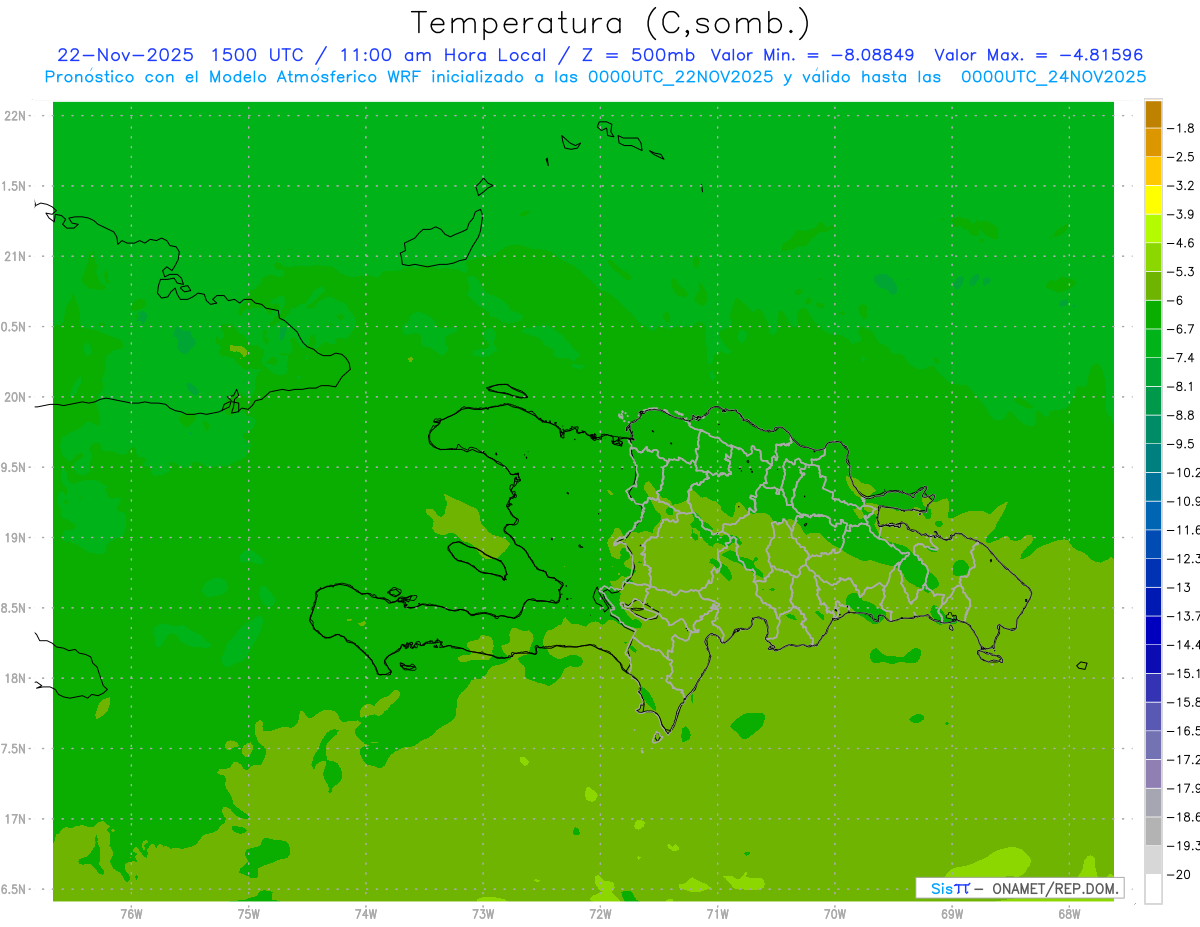Click the '70W' longitude label
The height and width of the screenshot is (927, 1200).
click(x=835, y=914)
